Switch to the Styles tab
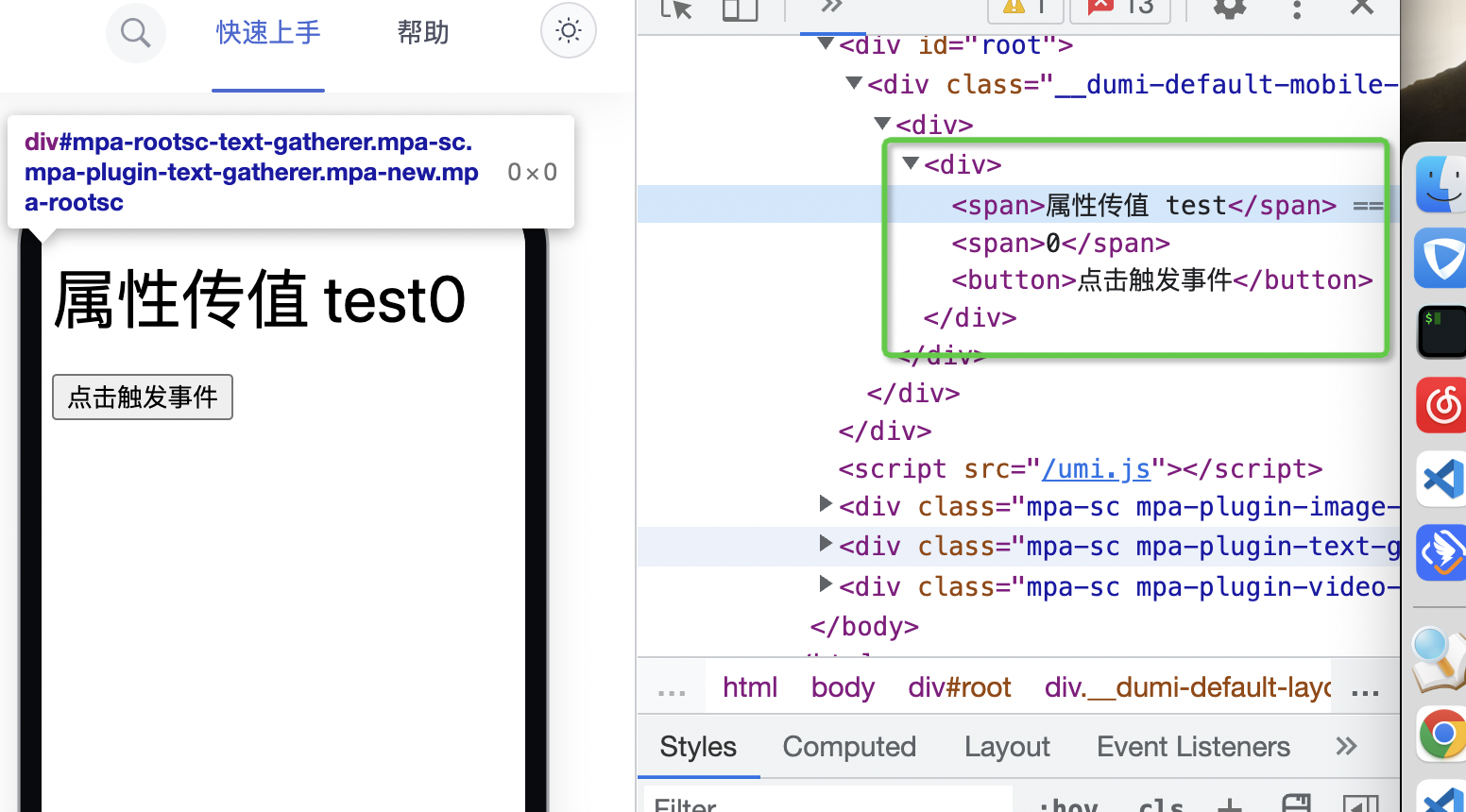1466x812 pixels. pyautogui.click(x=698, y=747)
